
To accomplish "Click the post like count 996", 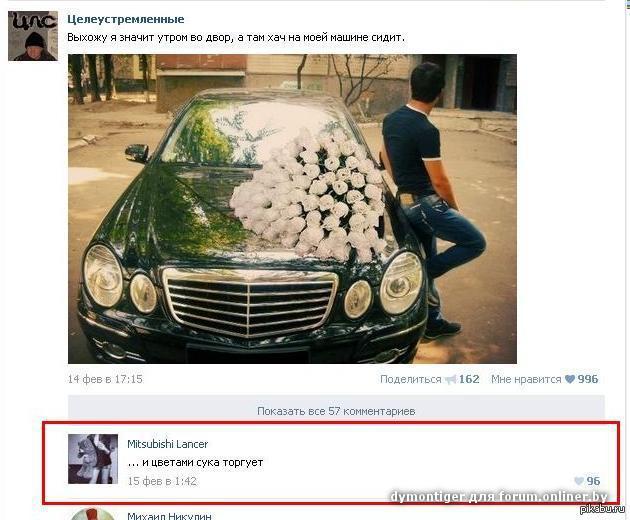I will (588, 379).
